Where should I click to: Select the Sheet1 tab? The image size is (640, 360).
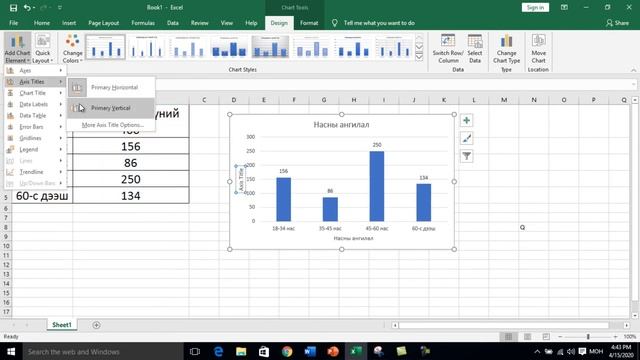(62, 325)
